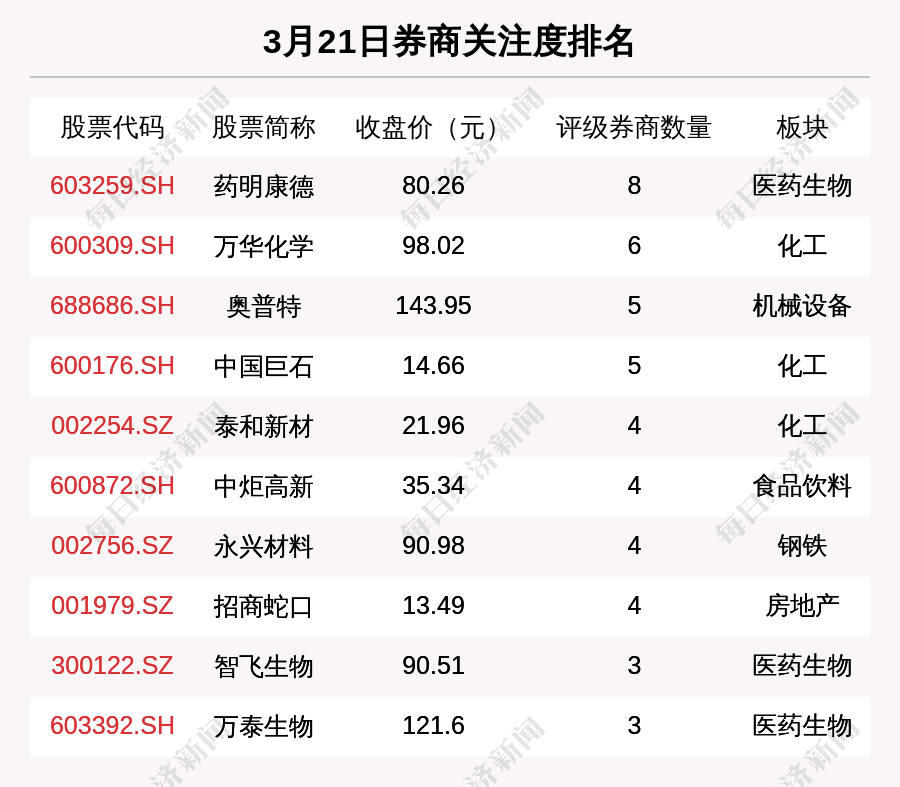Select the stock name 奥普特

coord(263,306)
